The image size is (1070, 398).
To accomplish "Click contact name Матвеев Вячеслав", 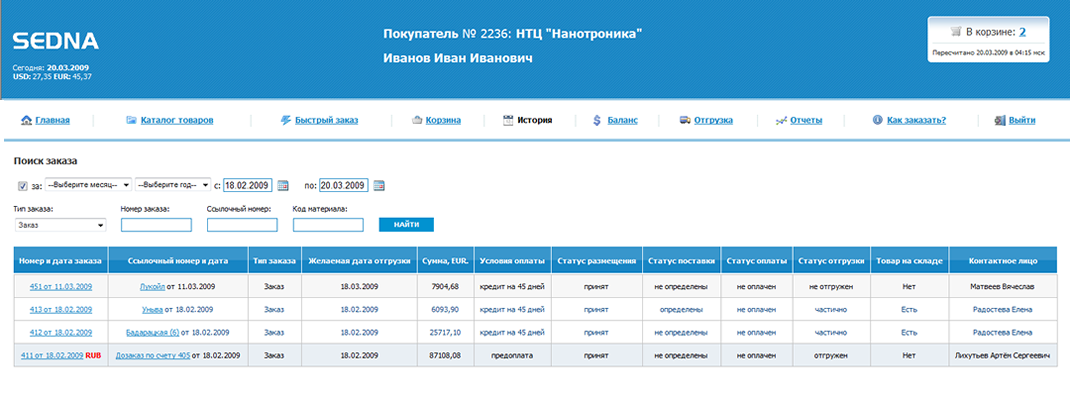I will (x=1002, y=287).
